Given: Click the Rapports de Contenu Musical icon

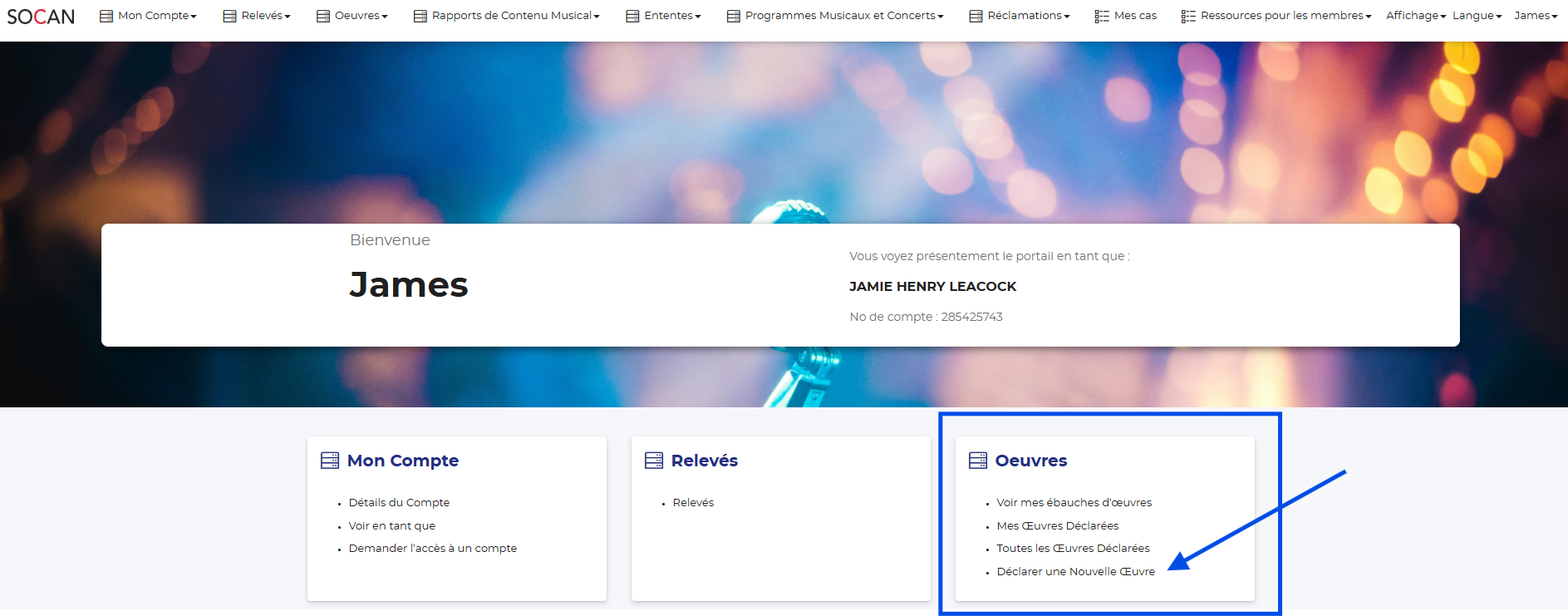Looking at the screenshot, I should 420,16.
